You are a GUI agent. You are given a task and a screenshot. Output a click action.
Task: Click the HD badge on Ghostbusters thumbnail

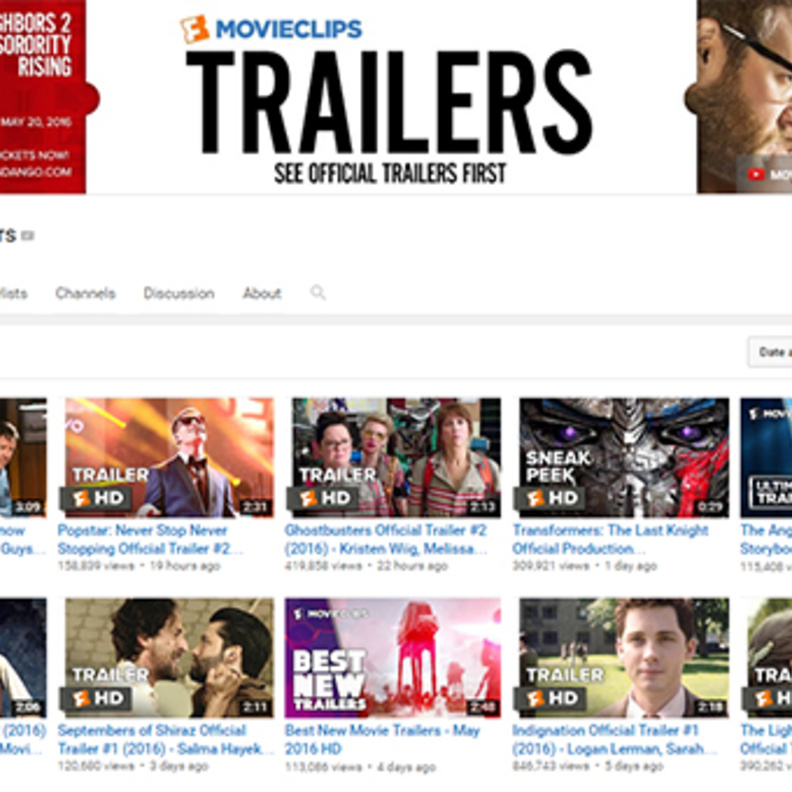[x=324, y=499]
